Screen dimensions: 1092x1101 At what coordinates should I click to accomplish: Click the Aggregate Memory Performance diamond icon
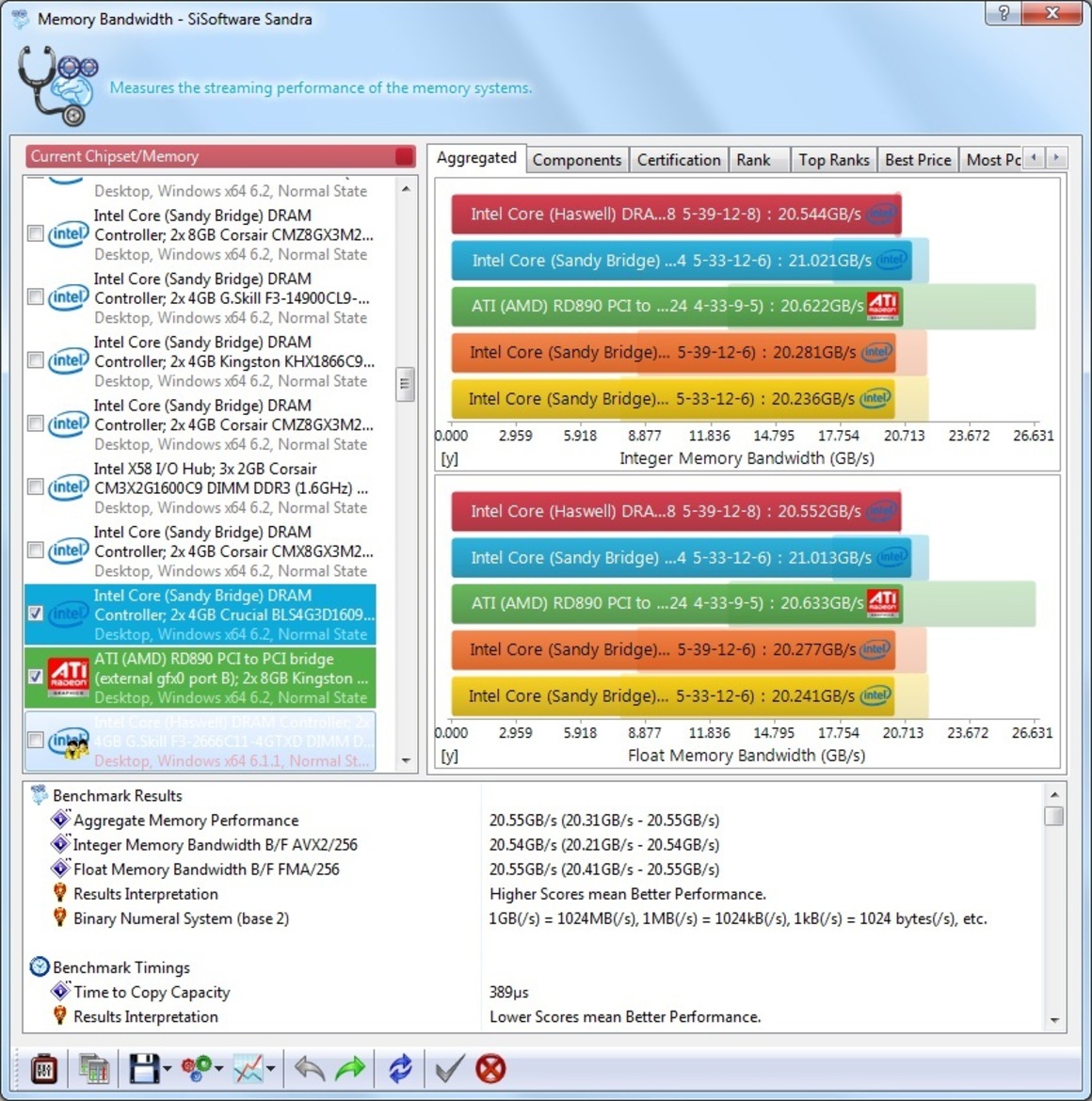click(60, 819)
